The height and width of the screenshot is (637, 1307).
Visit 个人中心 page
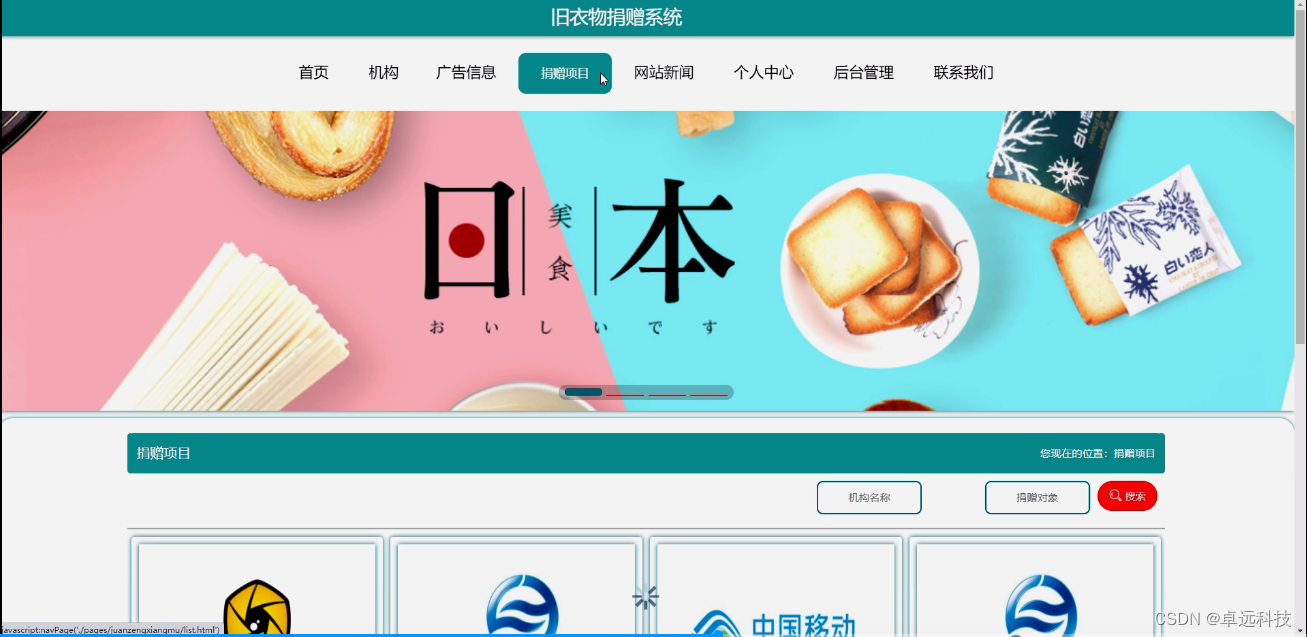[x=763, y=73]
